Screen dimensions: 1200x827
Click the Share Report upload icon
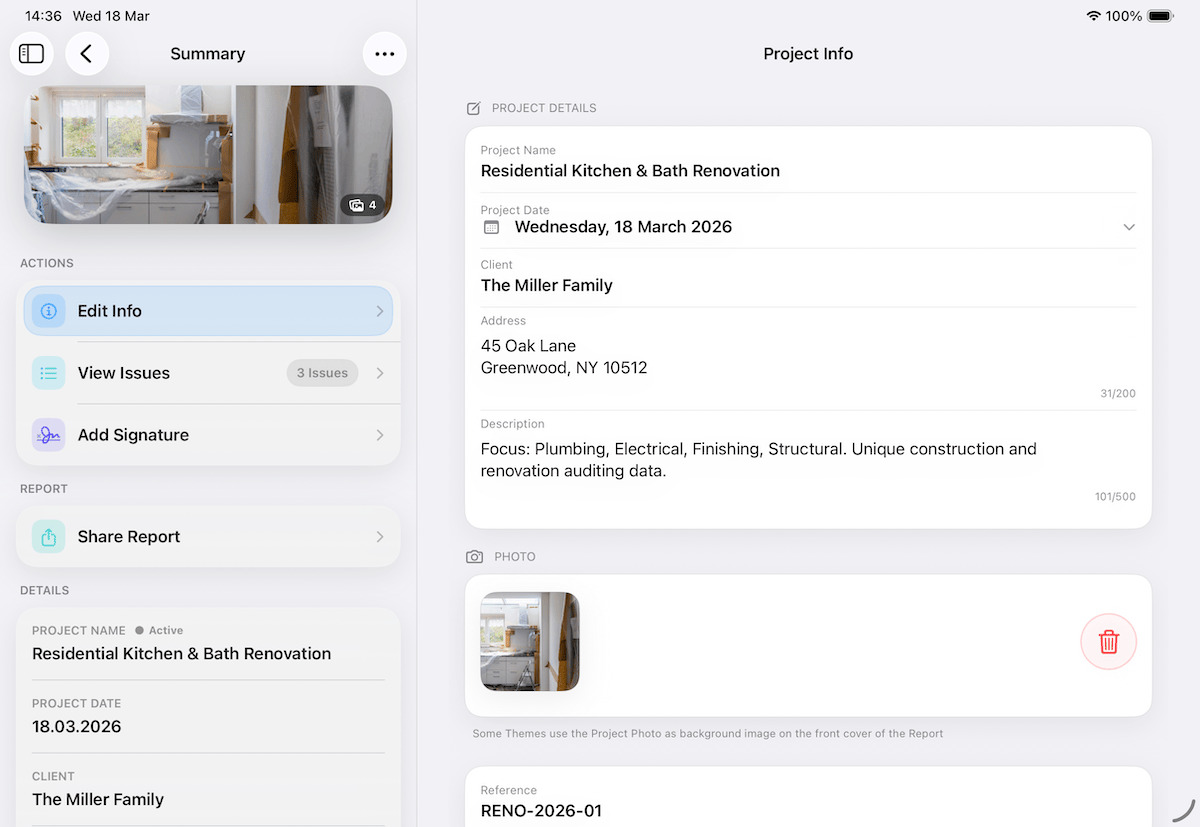pyautogui.click(x=48, y=537)
